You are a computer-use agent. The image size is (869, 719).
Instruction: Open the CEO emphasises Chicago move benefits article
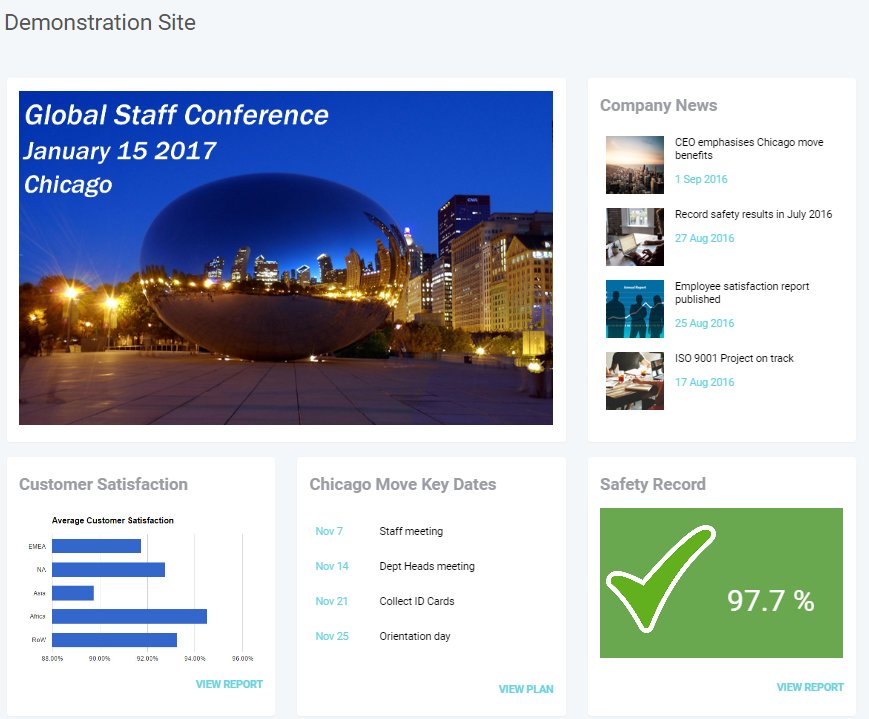(x=745, y=148)
